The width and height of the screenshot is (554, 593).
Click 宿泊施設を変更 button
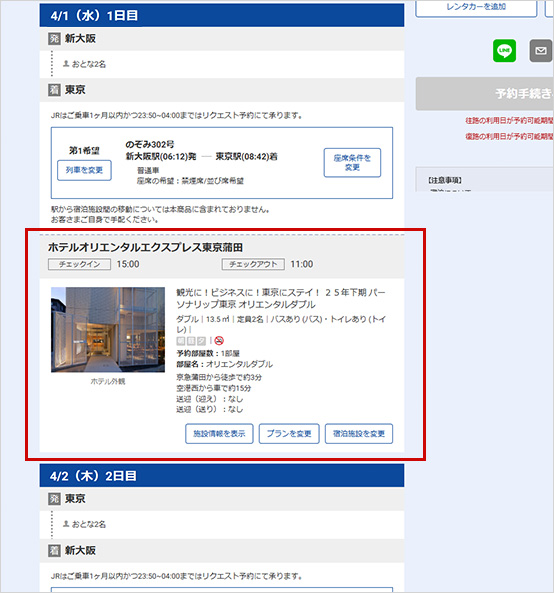tap(359, 433)
